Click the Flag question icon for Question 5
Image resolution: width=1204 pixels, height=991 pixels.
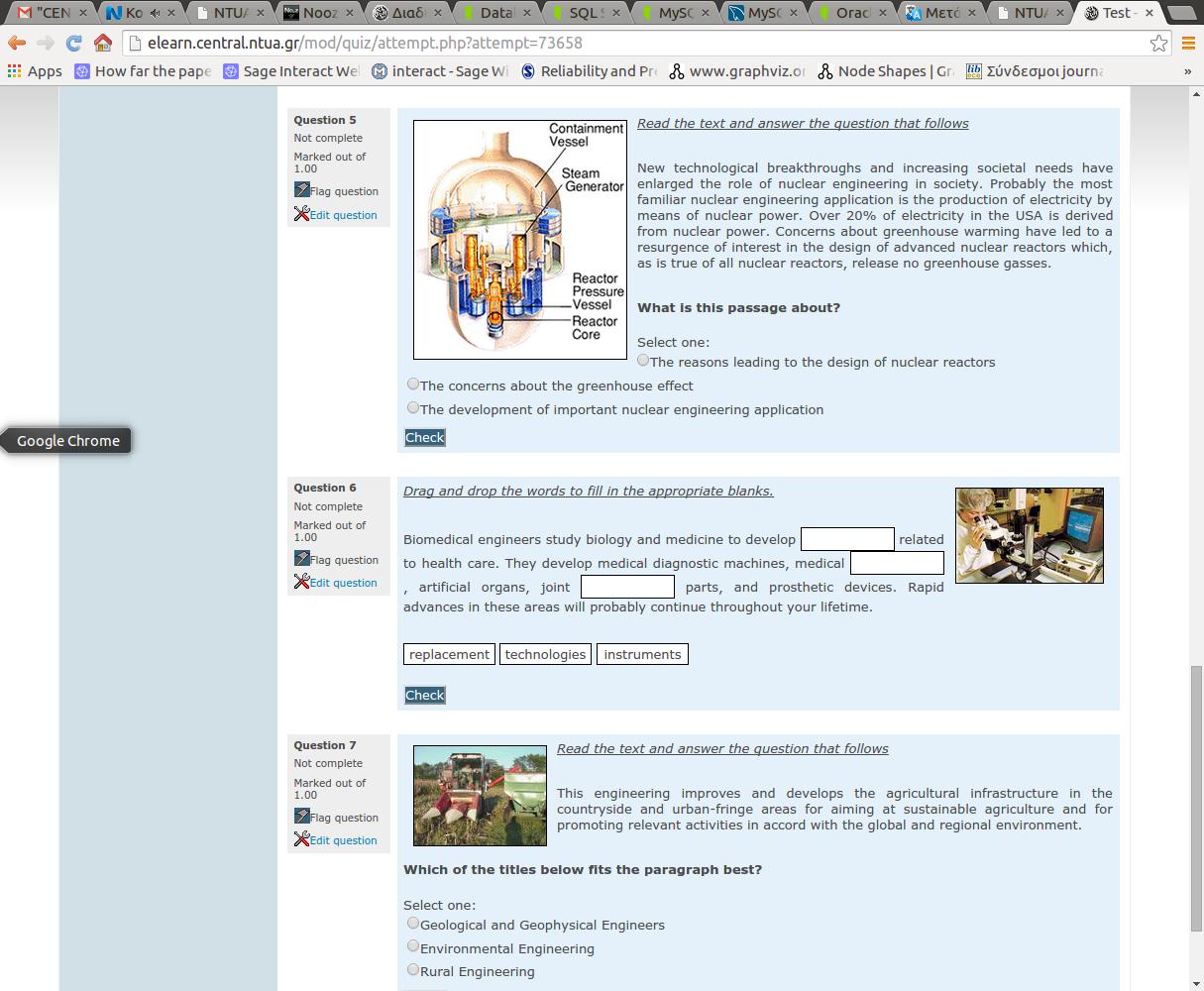[302, 190]
